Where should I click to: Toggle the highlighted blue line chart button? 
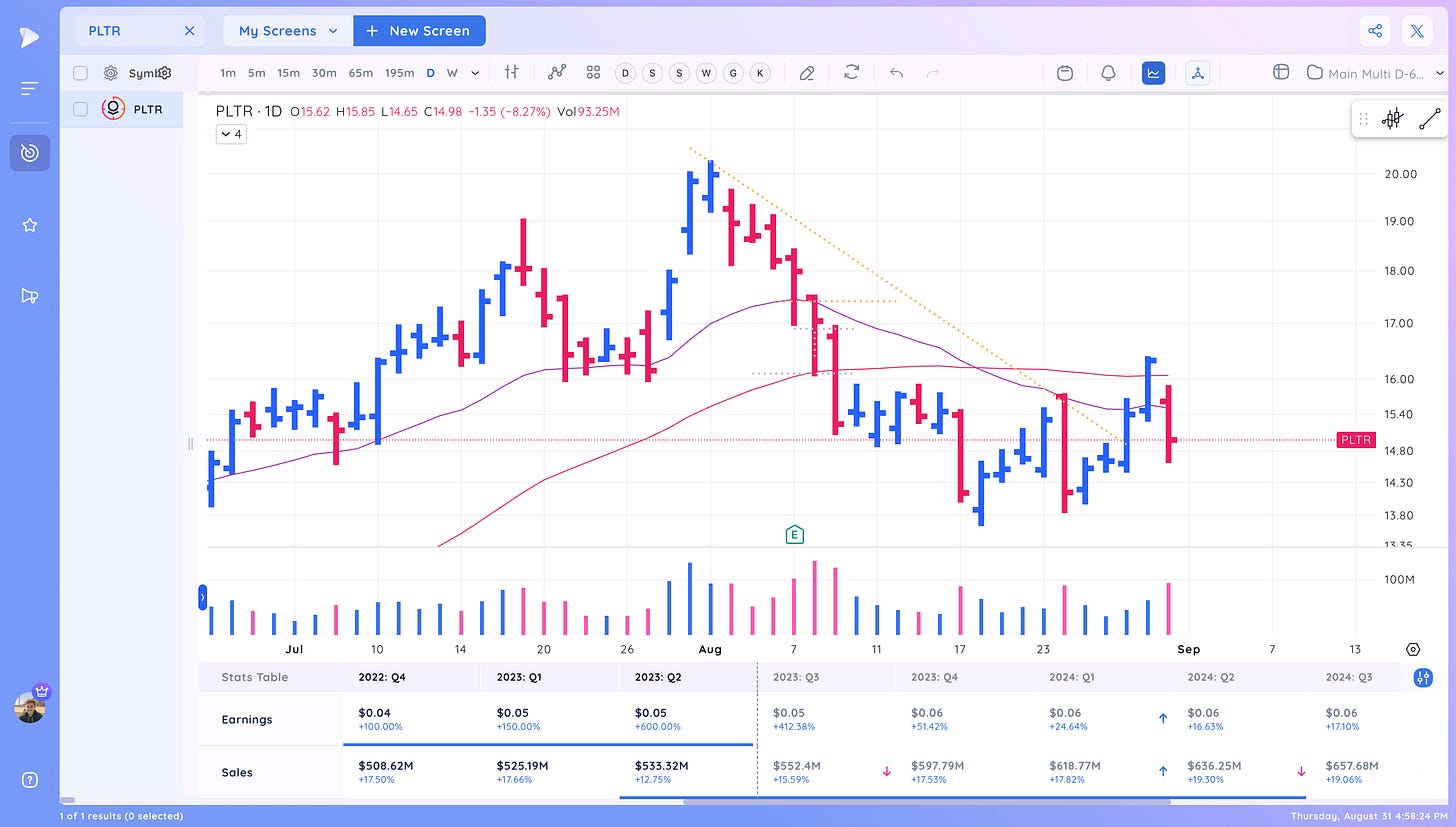coord(1153,73)
